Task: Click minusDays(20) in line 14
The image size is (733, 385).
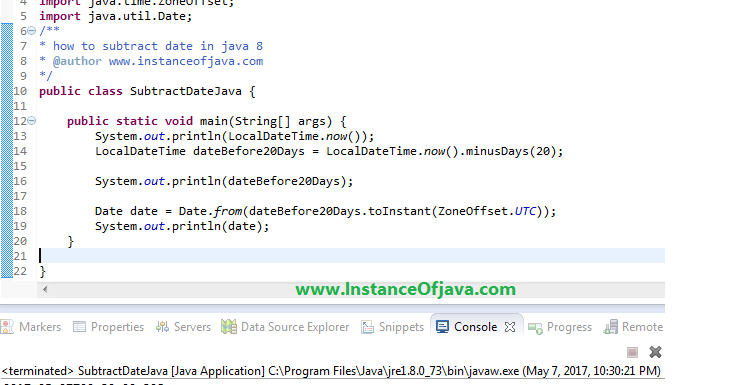Action: (511, 151)
